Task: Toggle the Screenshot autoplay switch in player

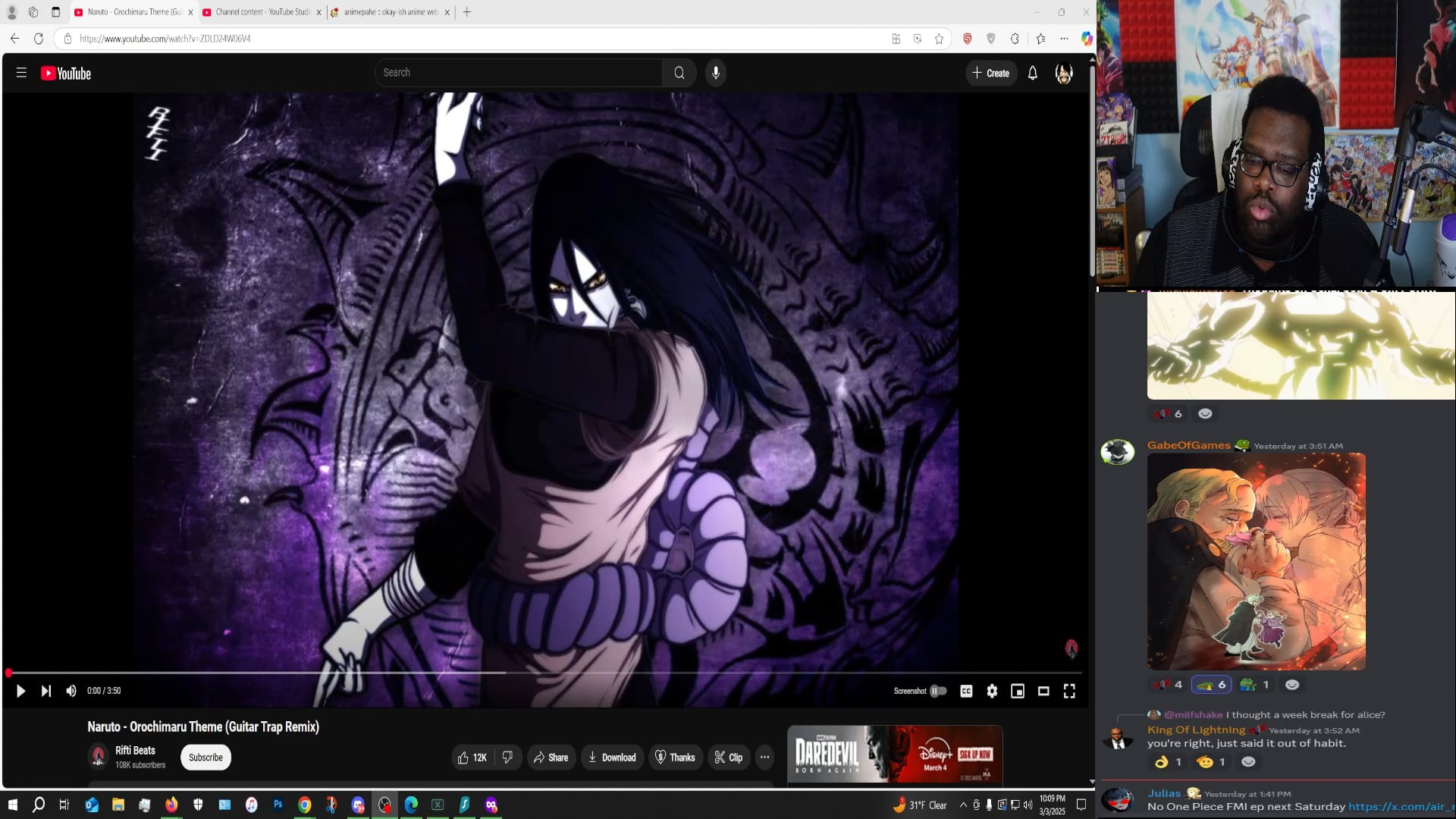Action: click(938, 691)
